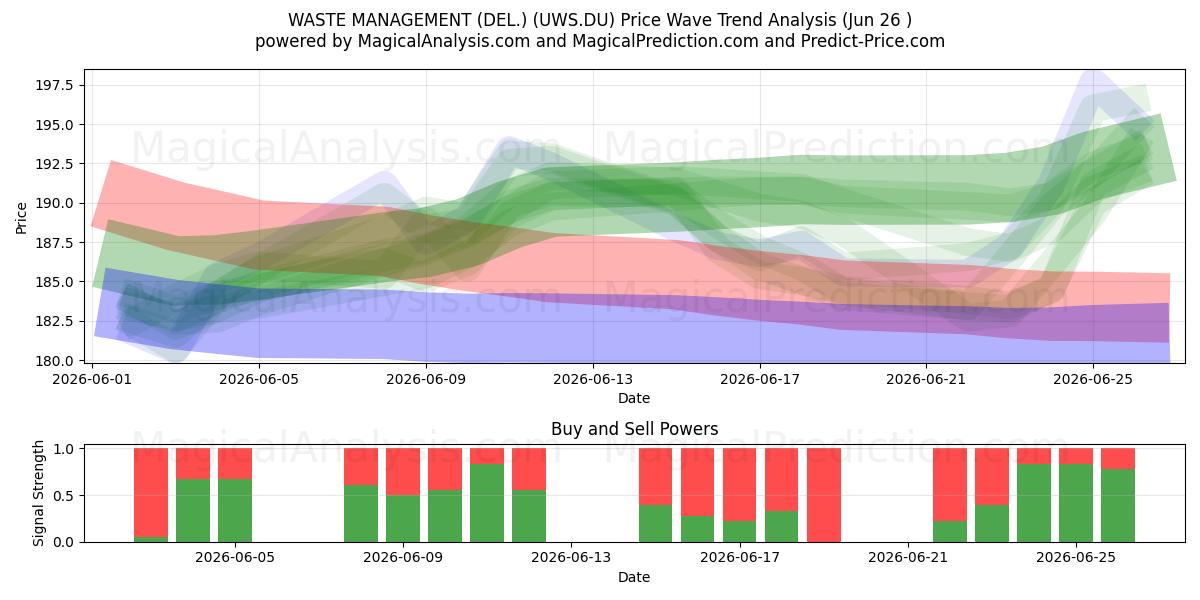
Task: Click the 187.5 price axis tick label
Action: point(55,243)
